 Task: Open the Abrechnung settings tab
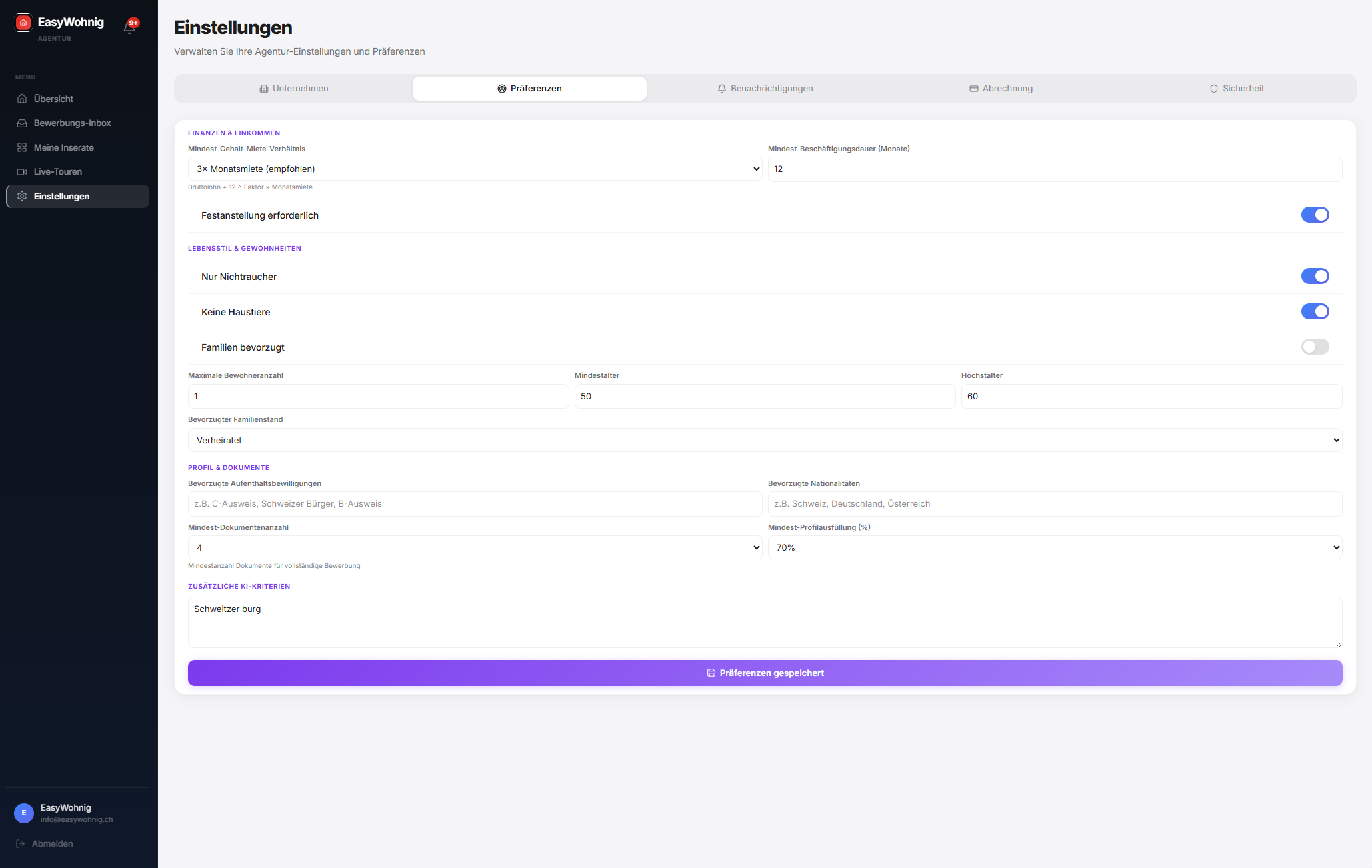point(1001,88)
